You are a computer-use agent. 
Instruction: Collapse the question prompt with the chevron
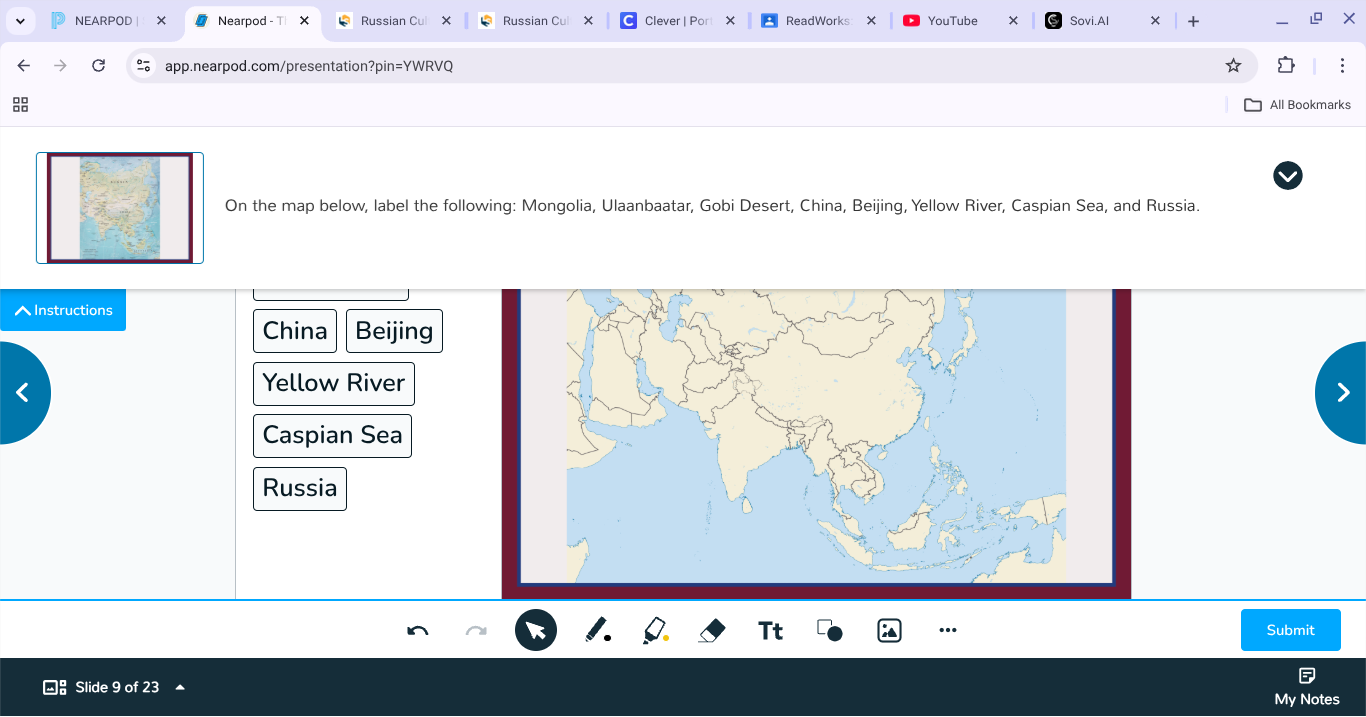1287,175
